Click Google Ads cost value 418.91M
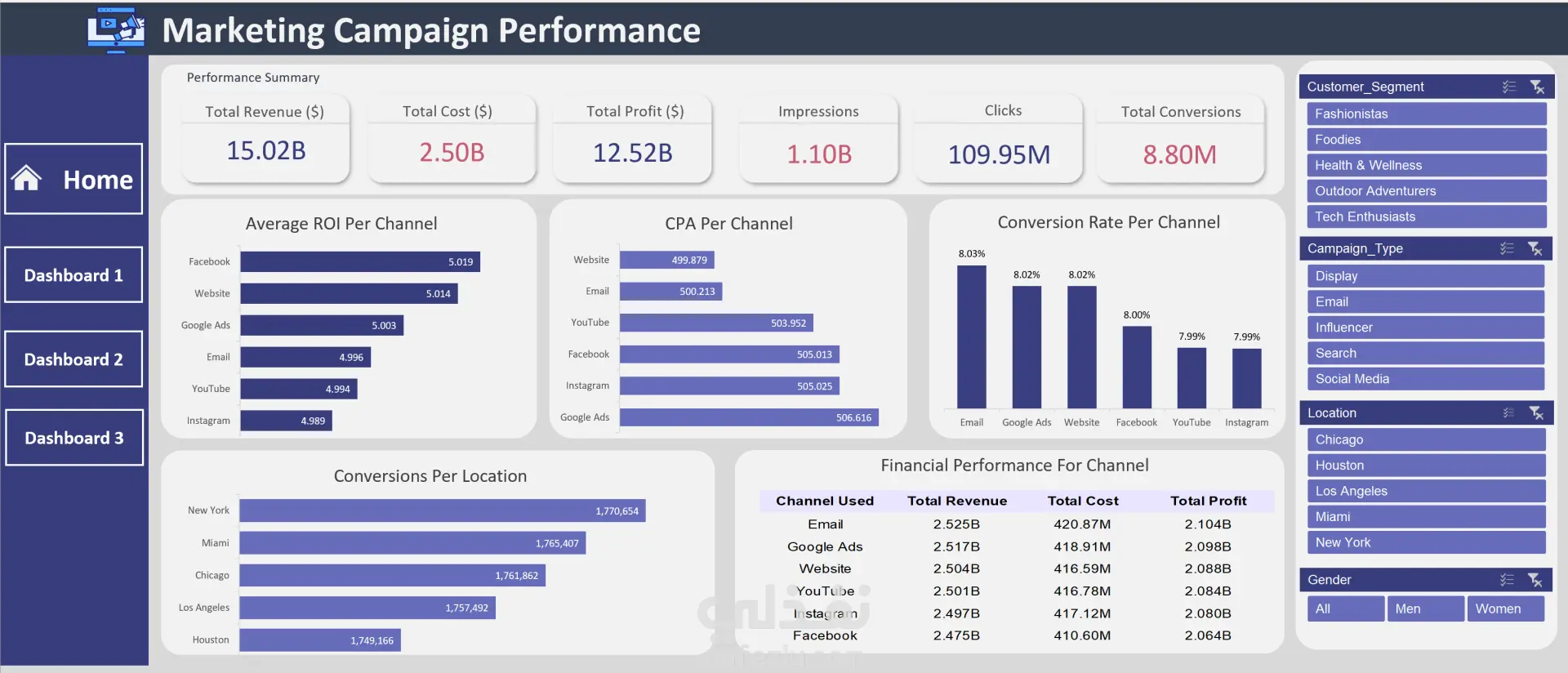1568x673 pixels. [1082, 546]
